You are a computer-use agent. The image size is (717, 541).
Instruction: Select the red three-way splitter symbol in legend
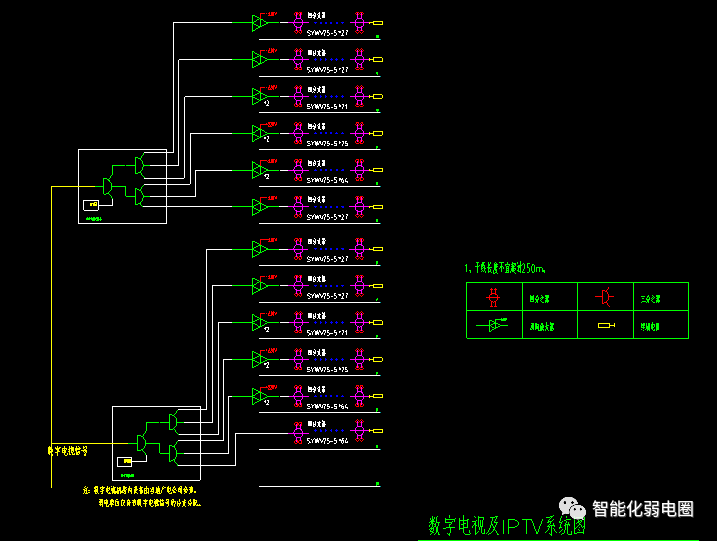tap(605, 297)
